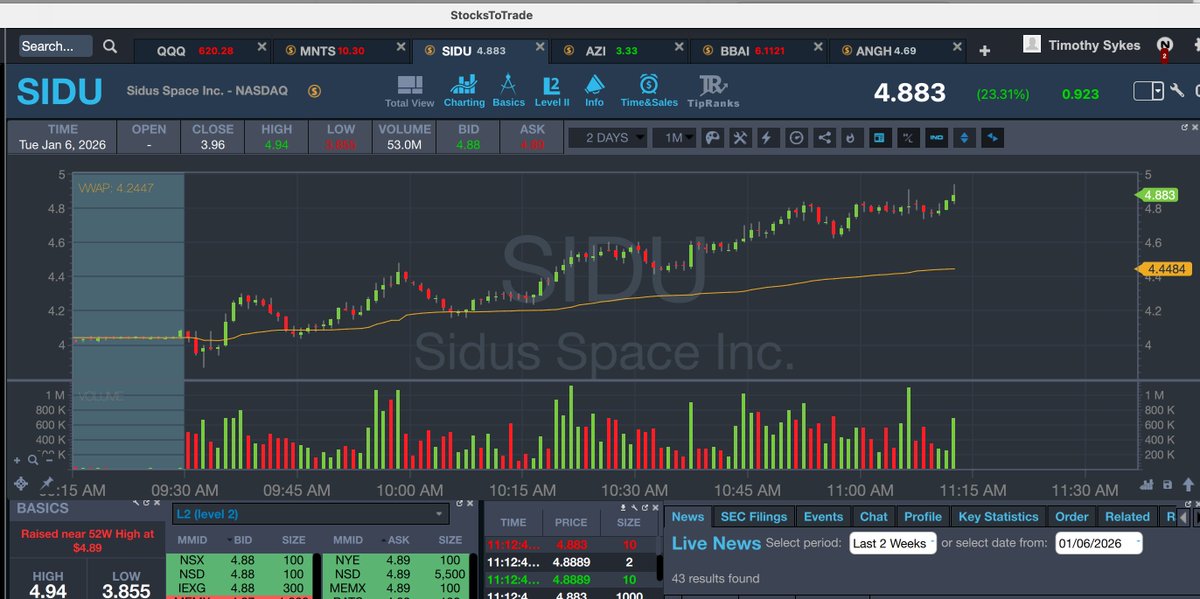
Task: Click the share chart icon
Action: click(825, 137)
